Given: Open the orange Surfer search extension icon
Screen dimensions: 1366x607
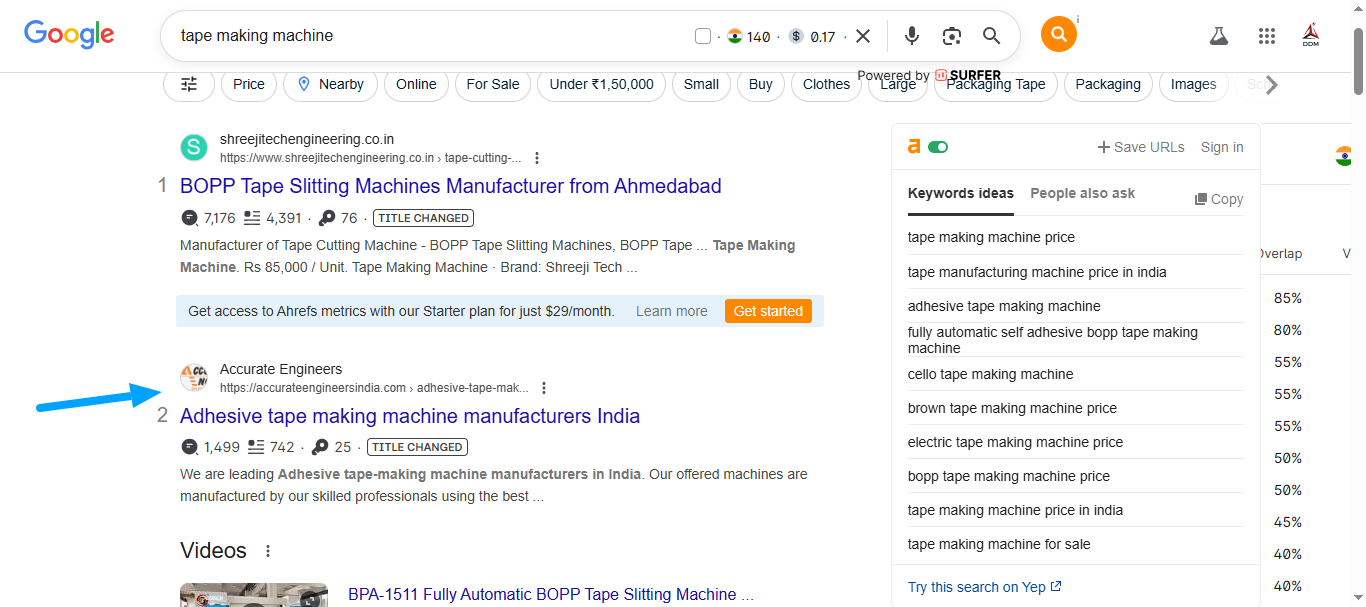Looking at the screenshot, I should coord(1058,35).
